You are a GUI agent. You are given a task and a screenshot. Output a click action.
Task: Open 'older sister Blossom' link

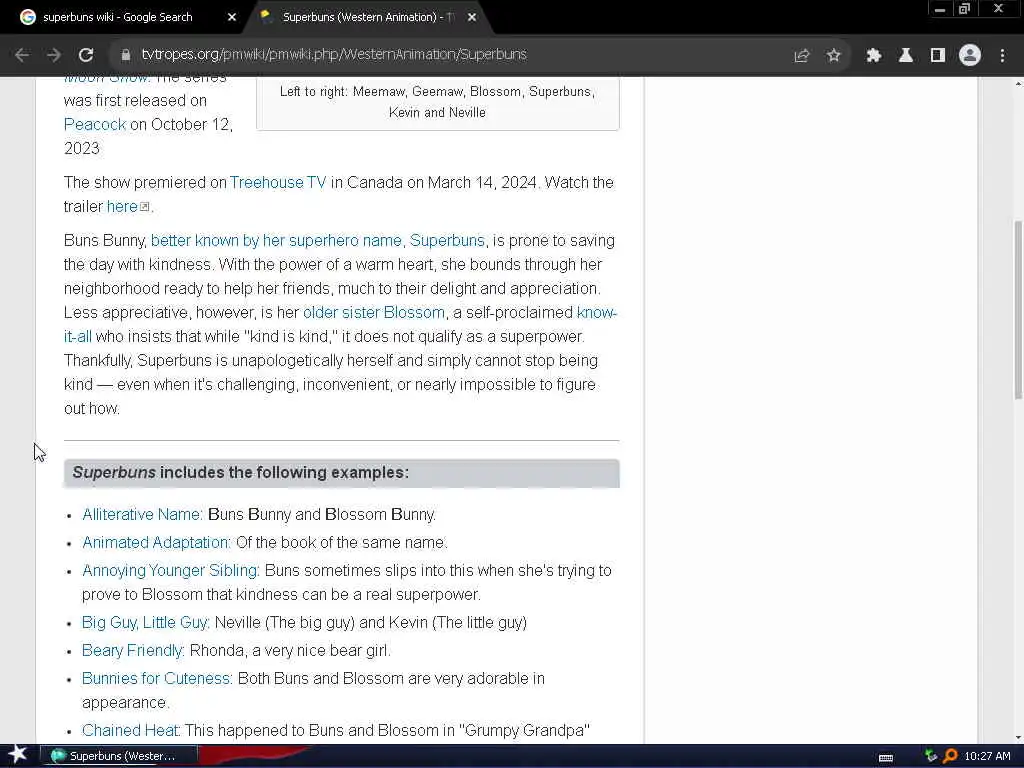point(374,313)
